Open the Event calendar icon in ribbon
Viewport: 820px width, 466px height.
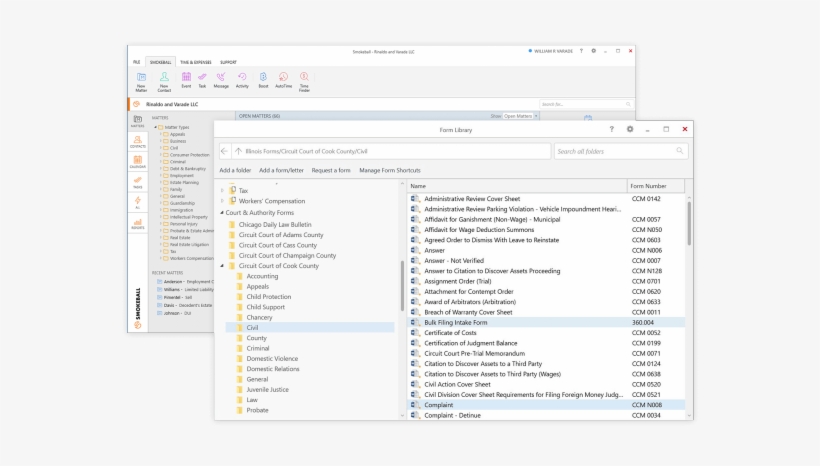point(186,78)
